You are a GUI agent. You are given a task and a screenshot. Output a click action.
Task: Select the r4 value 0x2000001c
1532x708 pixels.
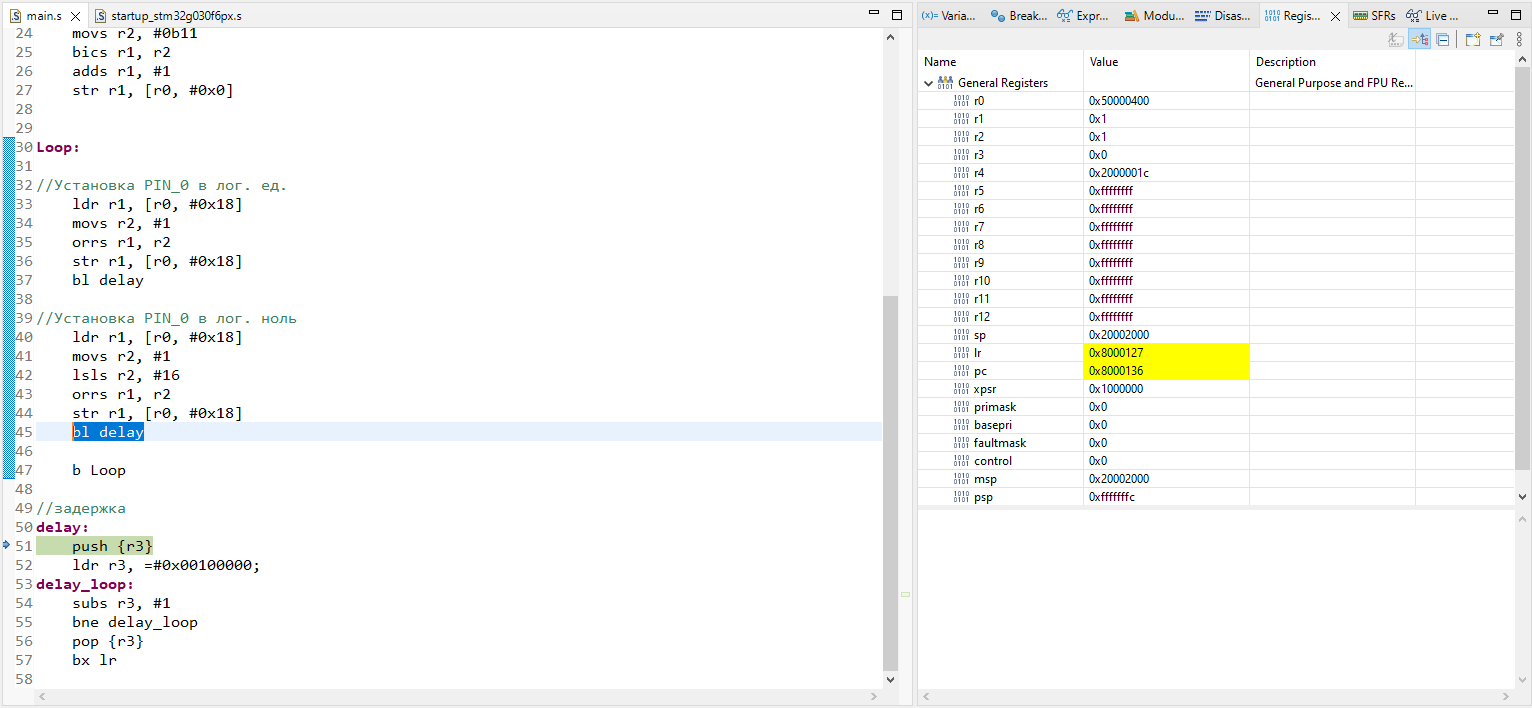(x=1119, y=173)
